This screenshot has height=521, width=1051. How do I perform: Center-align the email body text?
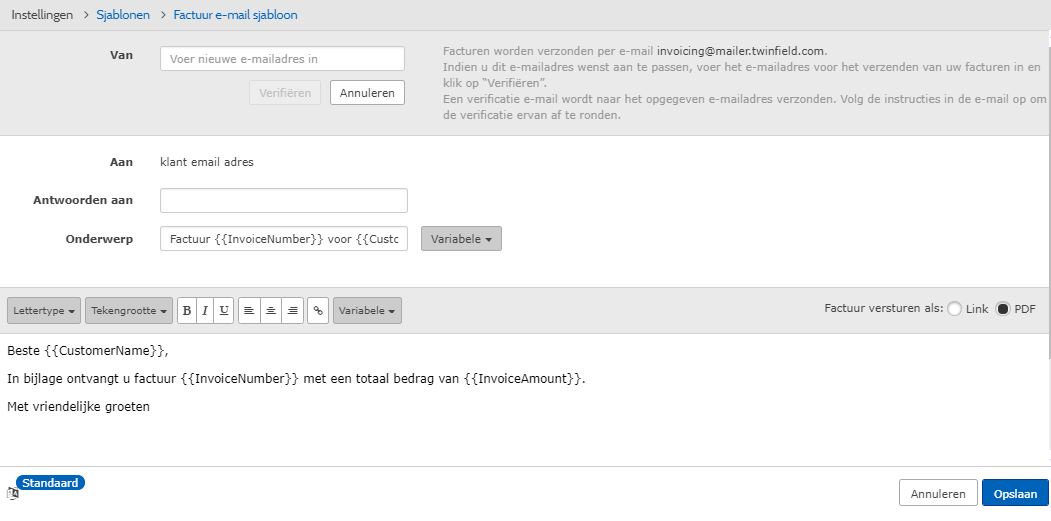pyautogui.click(x=271, y=311)
